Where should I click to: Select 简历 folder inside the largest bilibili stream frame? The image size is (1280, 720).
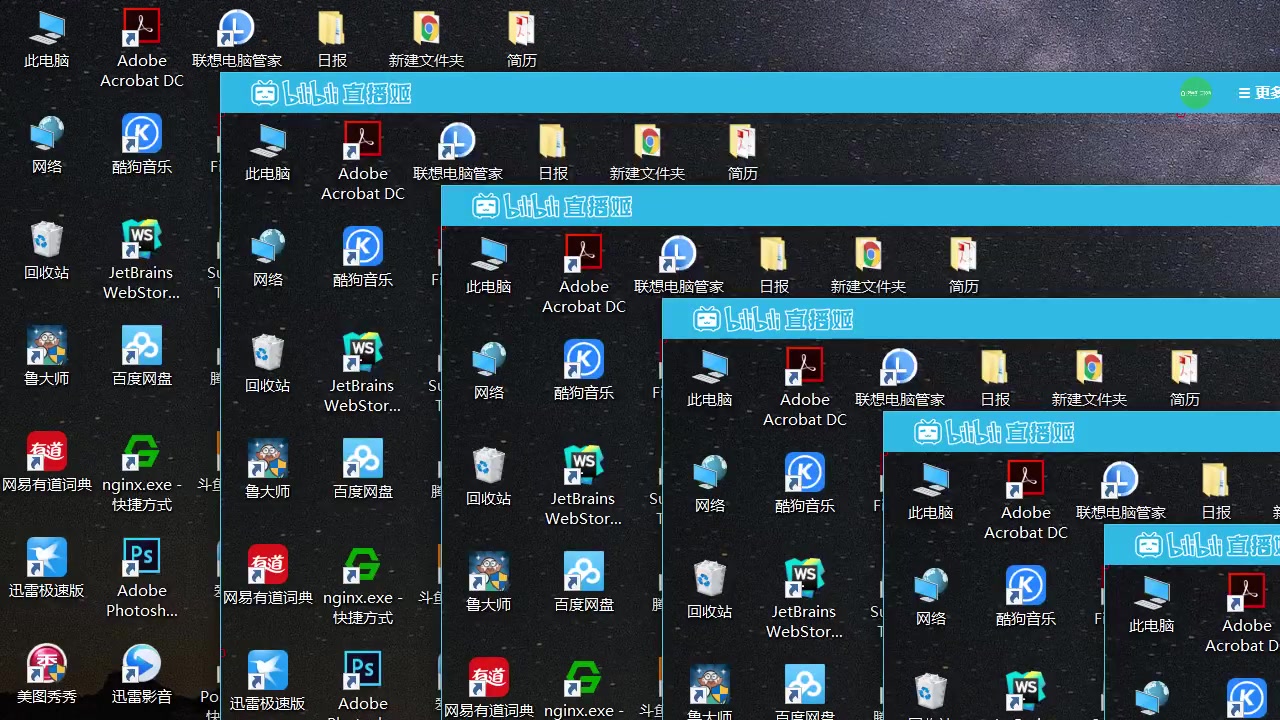[743, 153]
